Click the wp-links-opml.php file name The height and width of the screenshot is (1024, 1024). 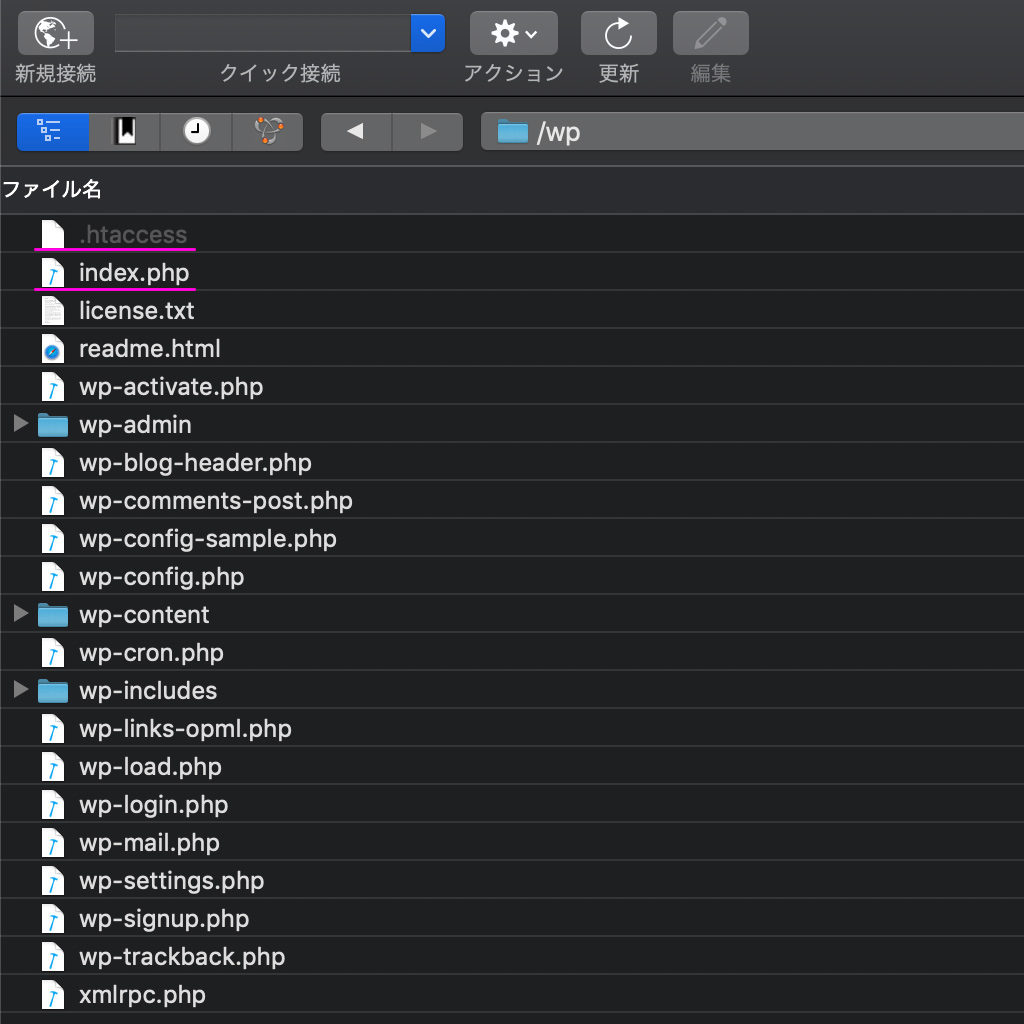click(x=185, y=728)
